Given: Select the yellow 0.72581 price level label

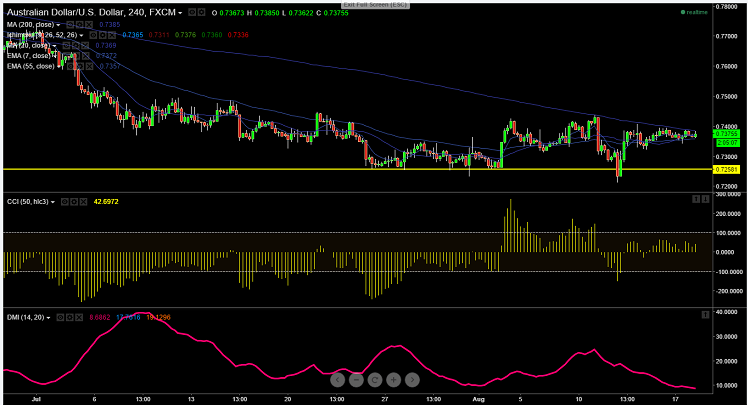Looking at the screenshot, I should click(x=726, y=169).
